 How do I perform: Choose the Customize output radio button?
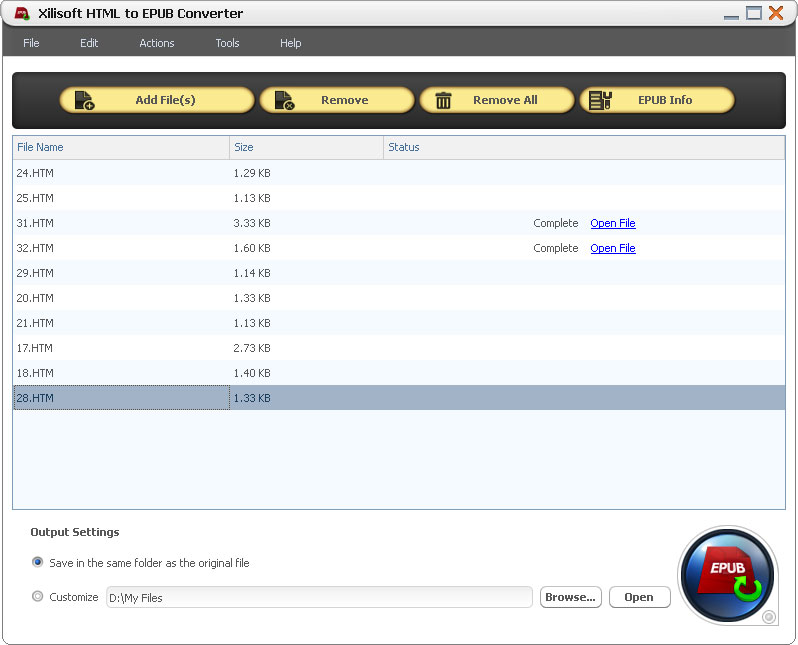pos(38,597)
